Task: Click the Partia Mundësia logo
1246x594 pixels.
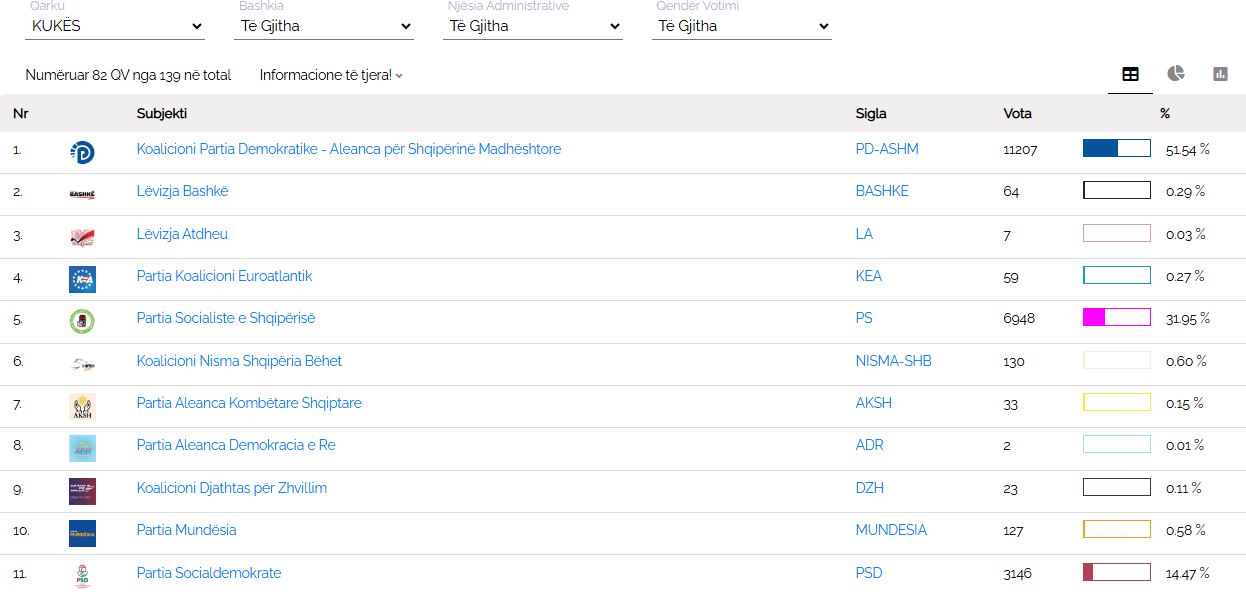Action: [x=82, y=533]
